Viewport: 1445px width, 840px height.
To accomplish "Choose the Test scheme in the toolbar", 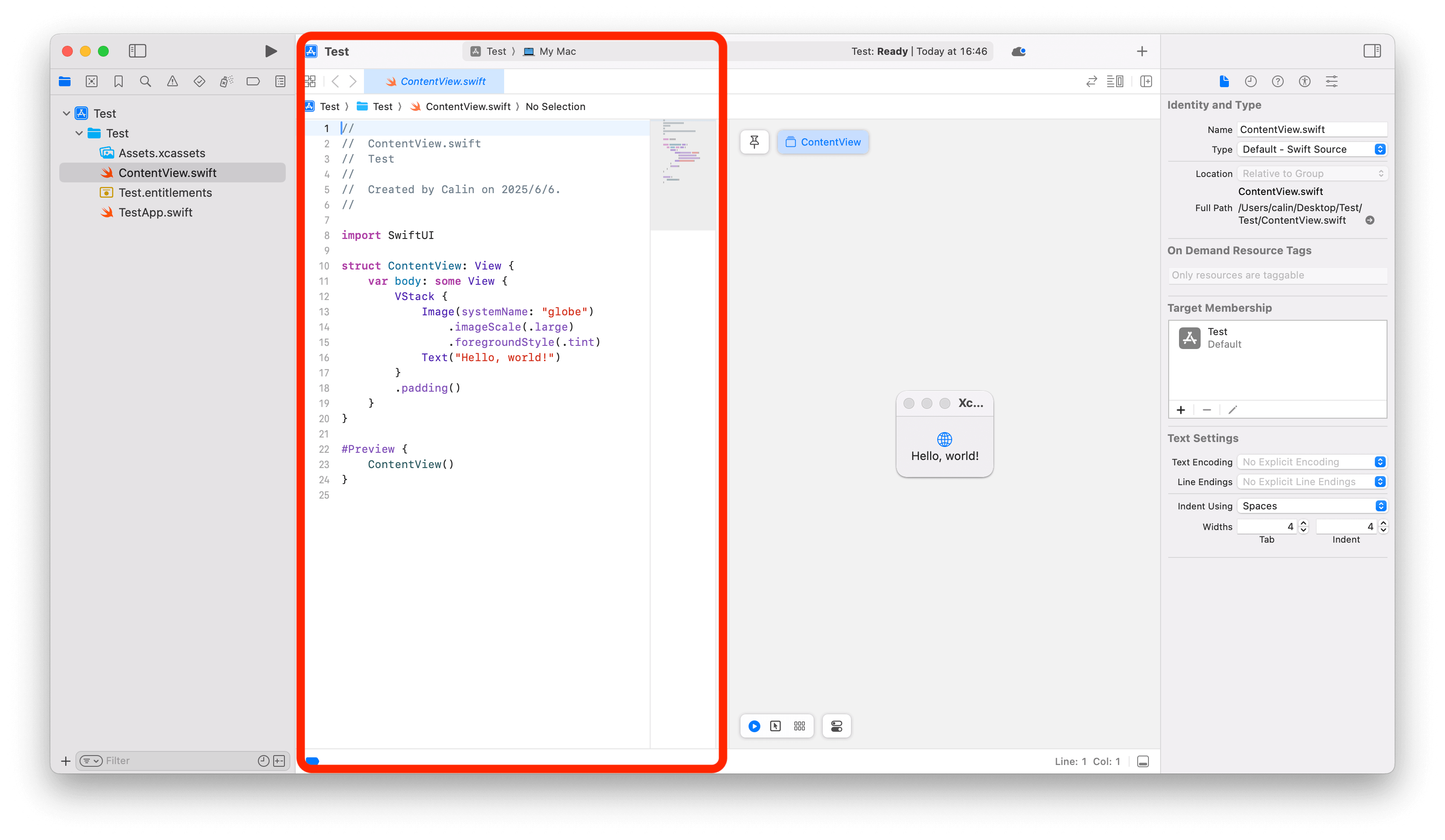I will (x=489, y=51).
